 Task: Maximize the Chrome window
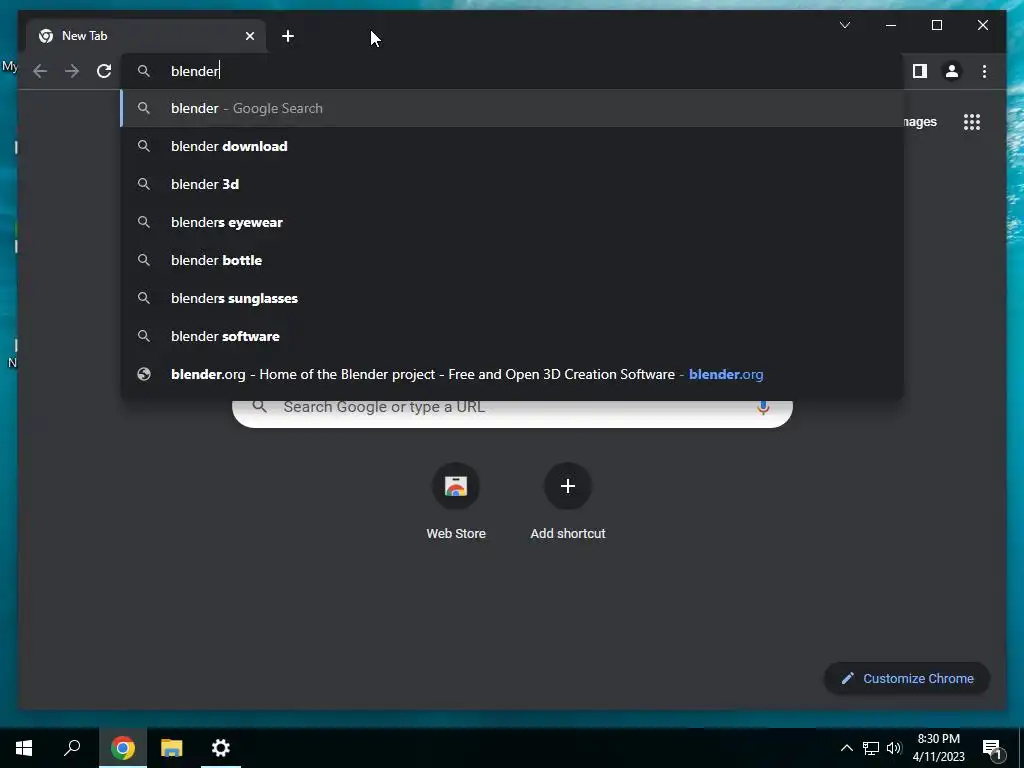click(936, 25)
